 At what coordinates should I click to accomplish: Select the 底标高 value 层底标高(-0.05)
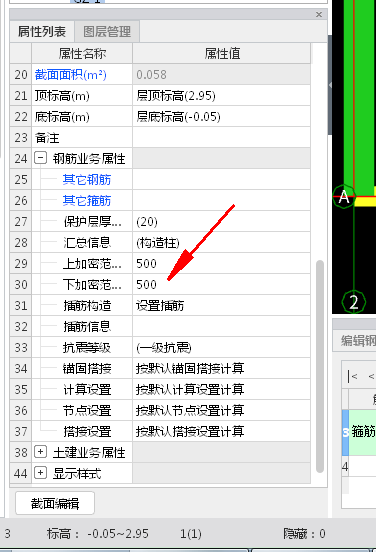tap(221, 117)
